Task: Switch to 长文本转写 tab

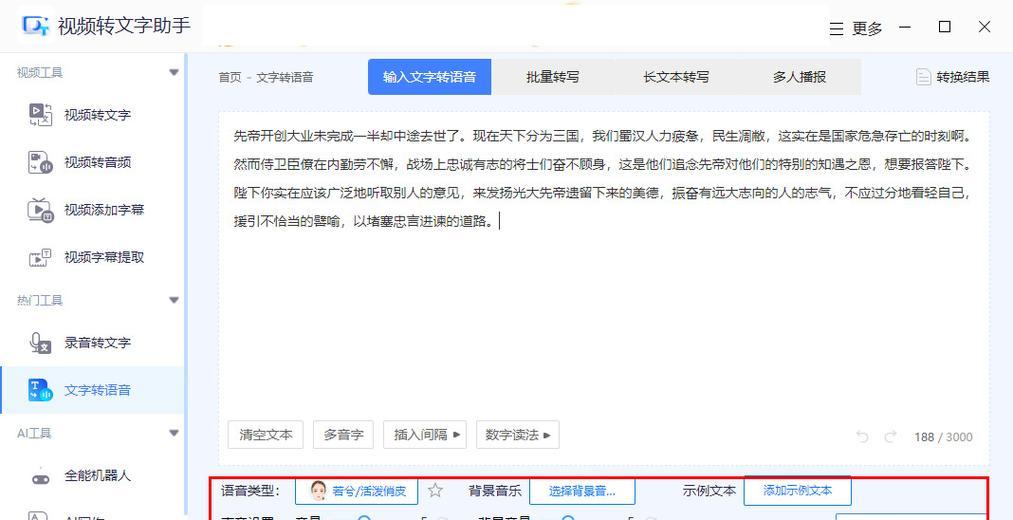Action: [676, 77]
